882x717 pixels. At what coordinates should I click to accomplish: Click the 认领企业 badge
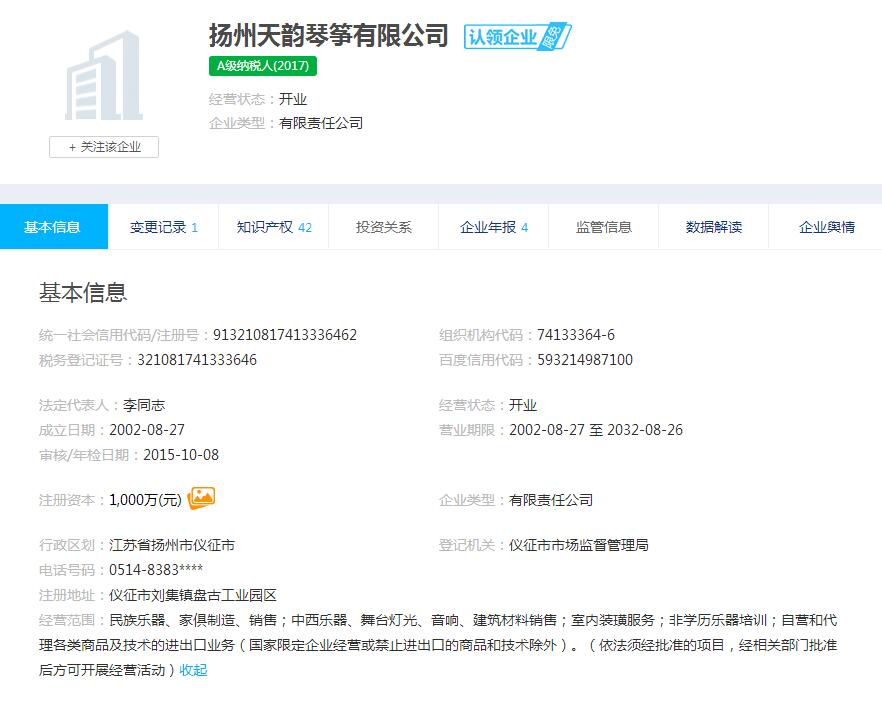tap(518, 37)
